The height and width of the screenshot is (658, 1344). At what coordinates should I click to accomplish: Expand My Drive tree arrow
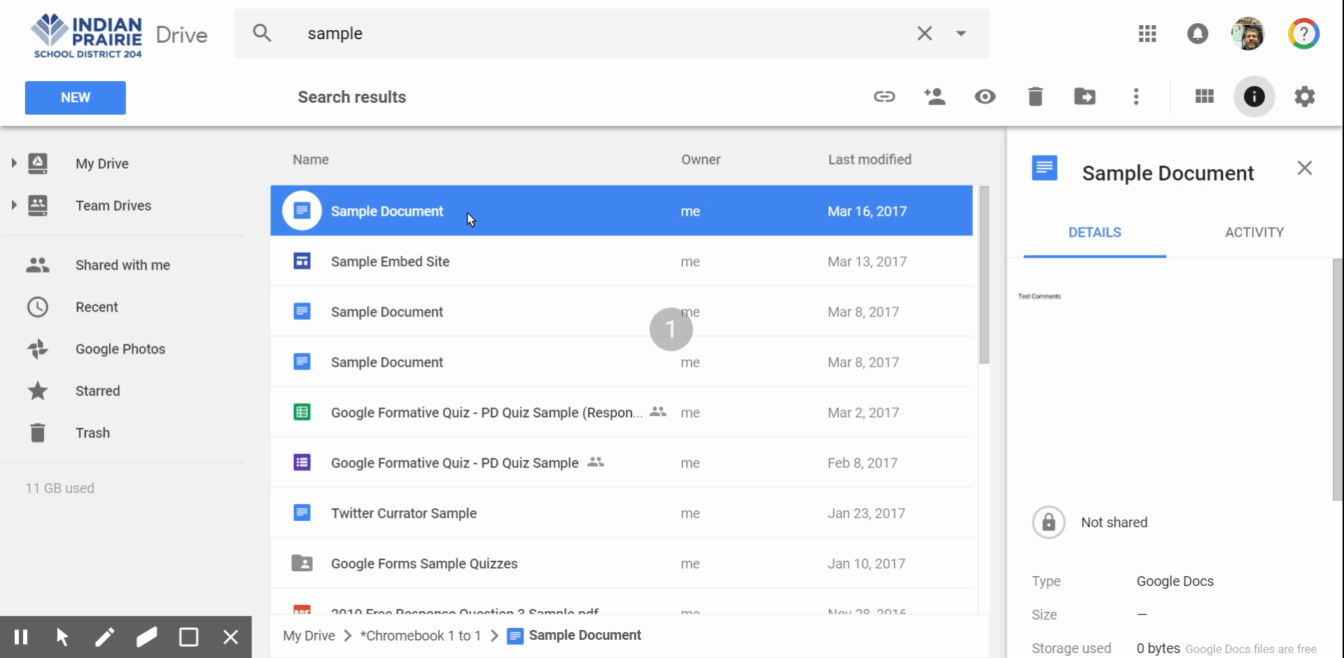pos(13,163)
